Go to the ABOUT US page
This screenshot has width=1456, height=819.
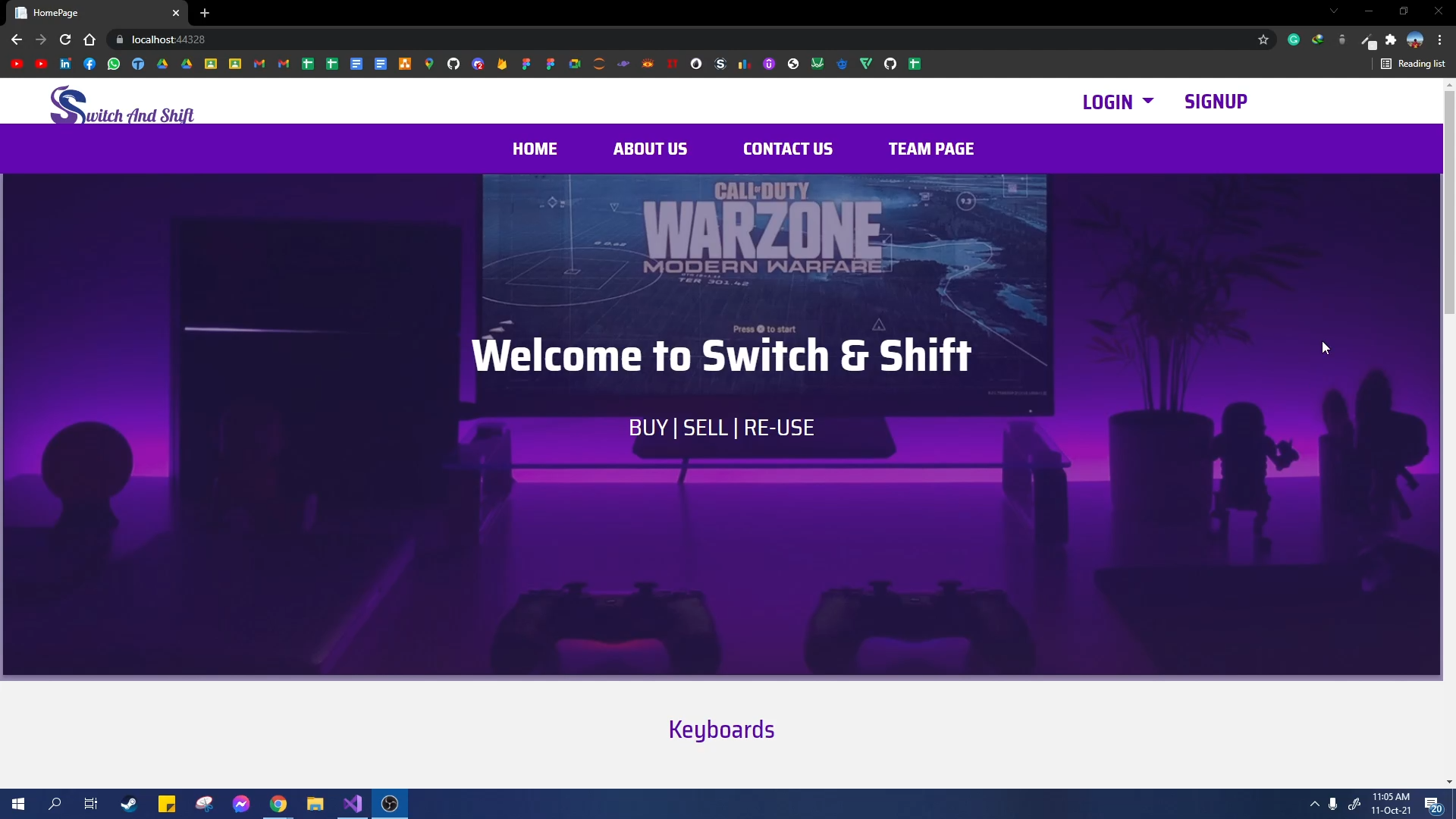650,149
